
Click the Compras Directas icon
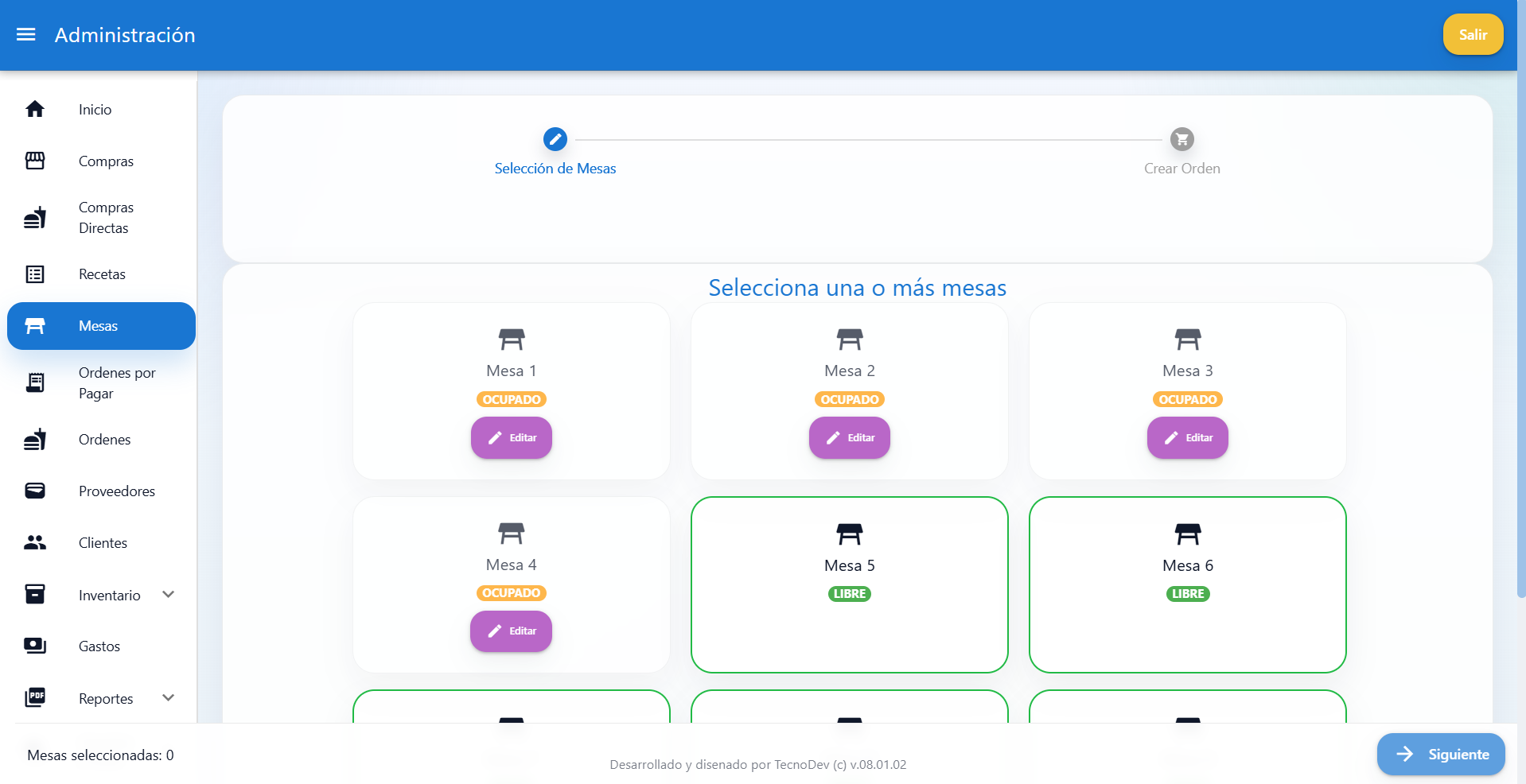coord(35,217)
